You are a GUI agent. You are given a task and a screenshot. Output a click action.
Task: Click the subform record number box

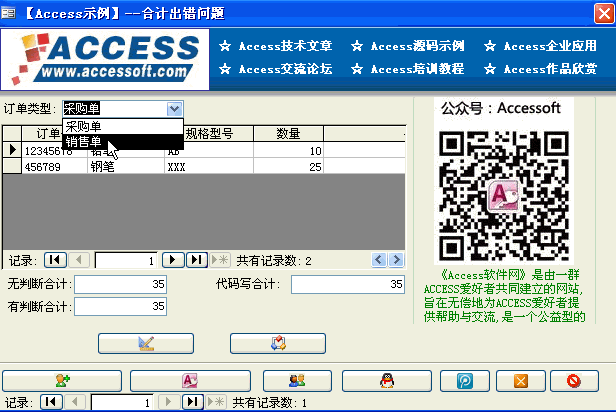126,260
